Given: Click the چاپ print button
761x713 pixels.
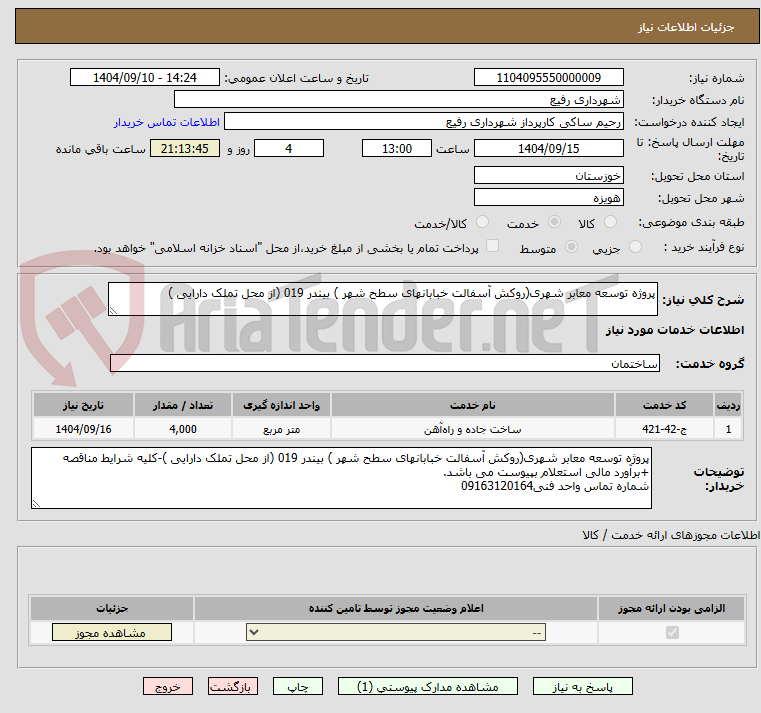Looking at the screenshot, I should 298,686.
